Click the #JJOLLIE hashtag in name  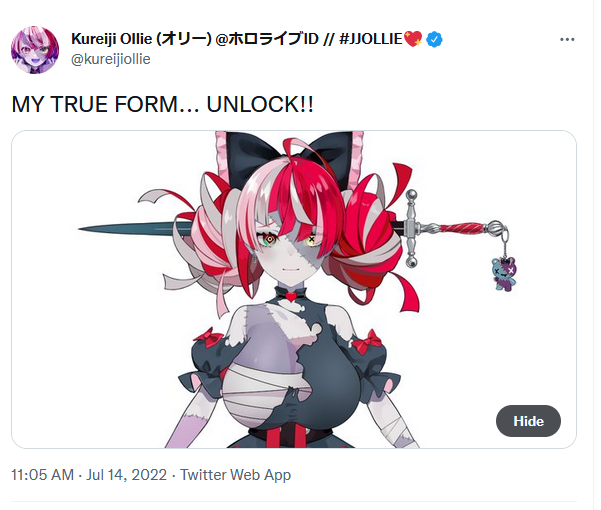click(371, 39)
